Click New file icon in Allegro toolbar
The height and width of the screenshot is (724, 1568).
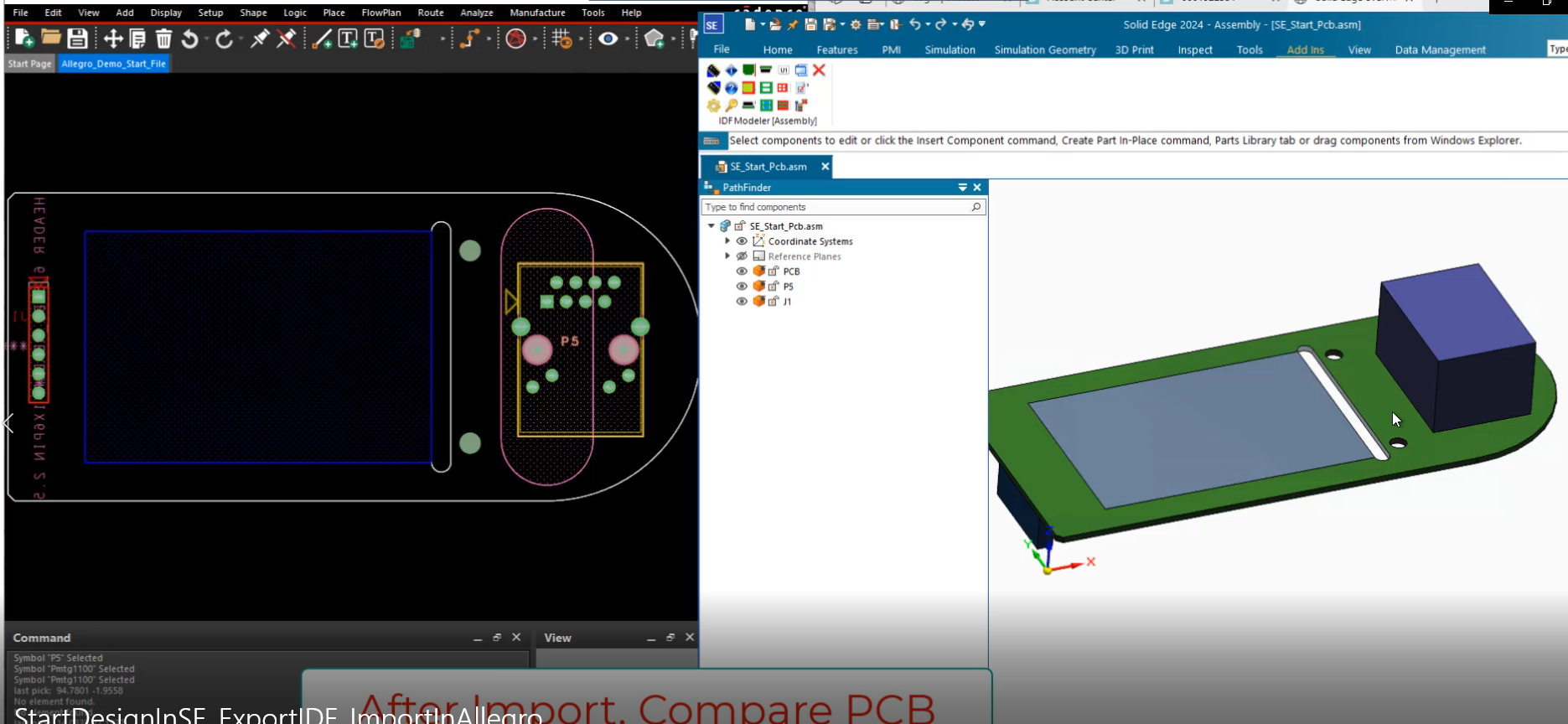tap(24, 39)
